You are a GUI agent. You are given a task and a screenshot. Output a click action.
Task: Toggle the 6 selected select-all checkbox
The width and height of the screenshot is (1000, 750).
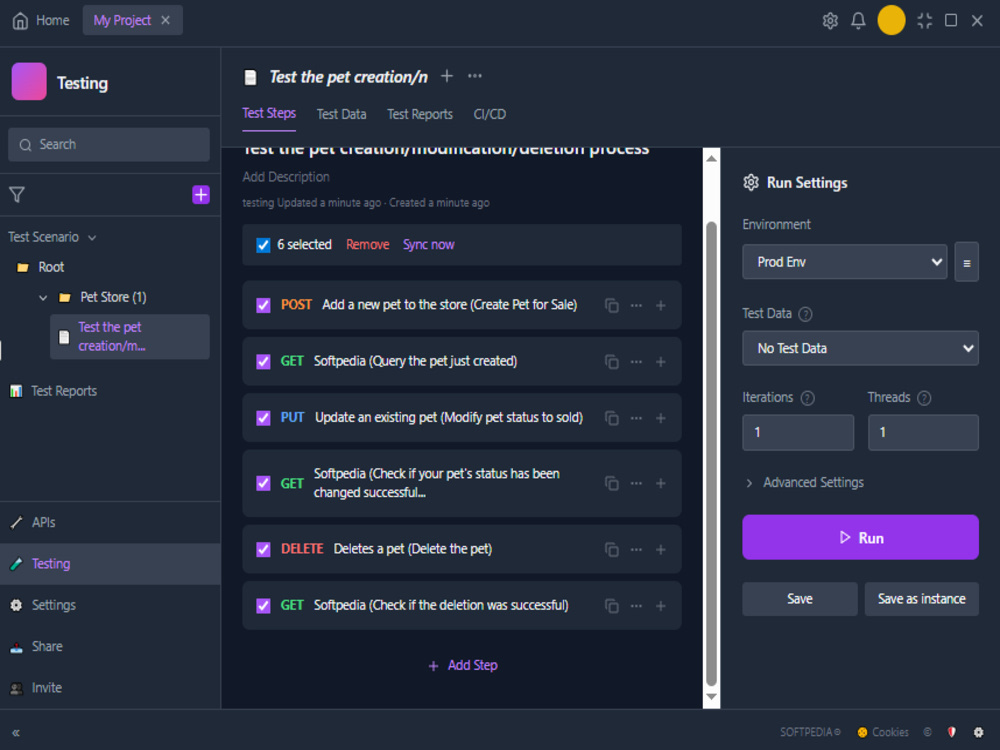point(263,245)
